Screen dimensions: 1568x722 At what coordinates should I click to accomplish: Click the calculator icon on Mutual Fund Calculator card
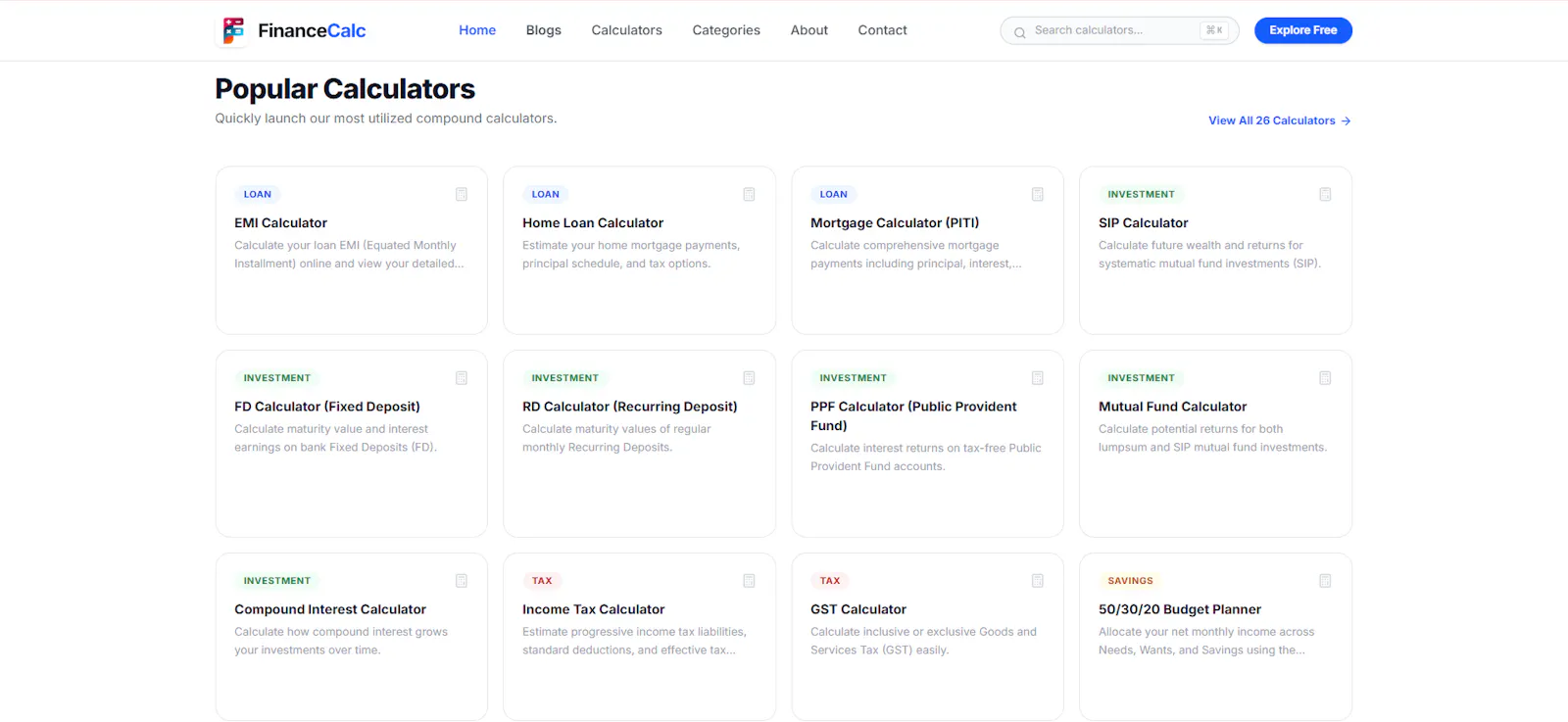coord(1325,378)
